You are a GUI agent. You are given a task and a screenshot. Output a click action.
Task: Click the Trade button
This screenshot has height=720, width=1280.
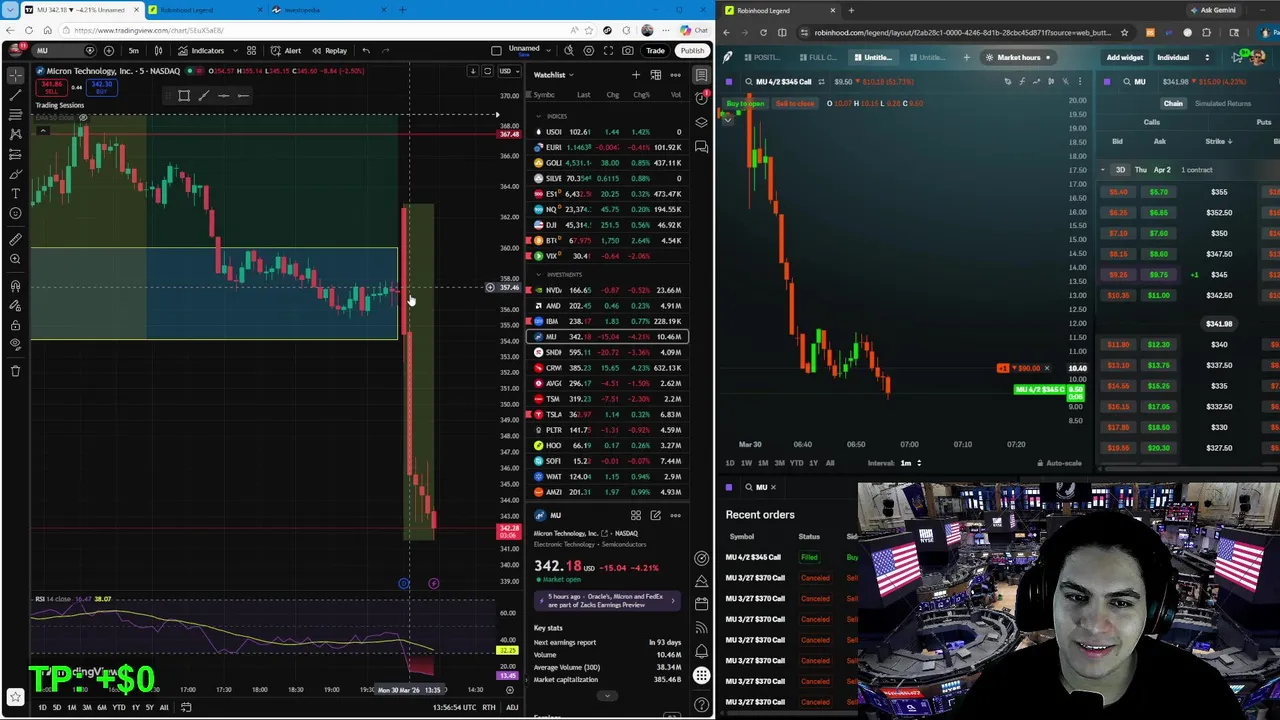pos(655,51)
